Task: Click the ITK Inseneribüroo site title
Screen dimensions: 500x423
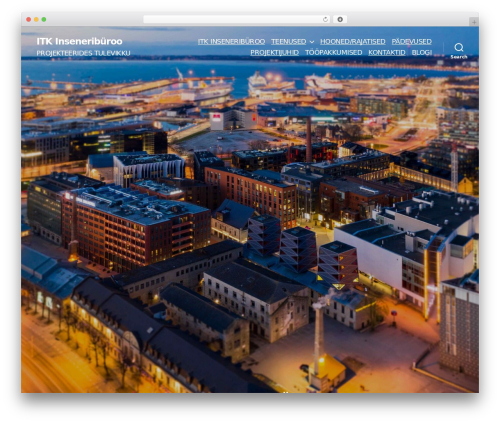Action: coord(79,41)
